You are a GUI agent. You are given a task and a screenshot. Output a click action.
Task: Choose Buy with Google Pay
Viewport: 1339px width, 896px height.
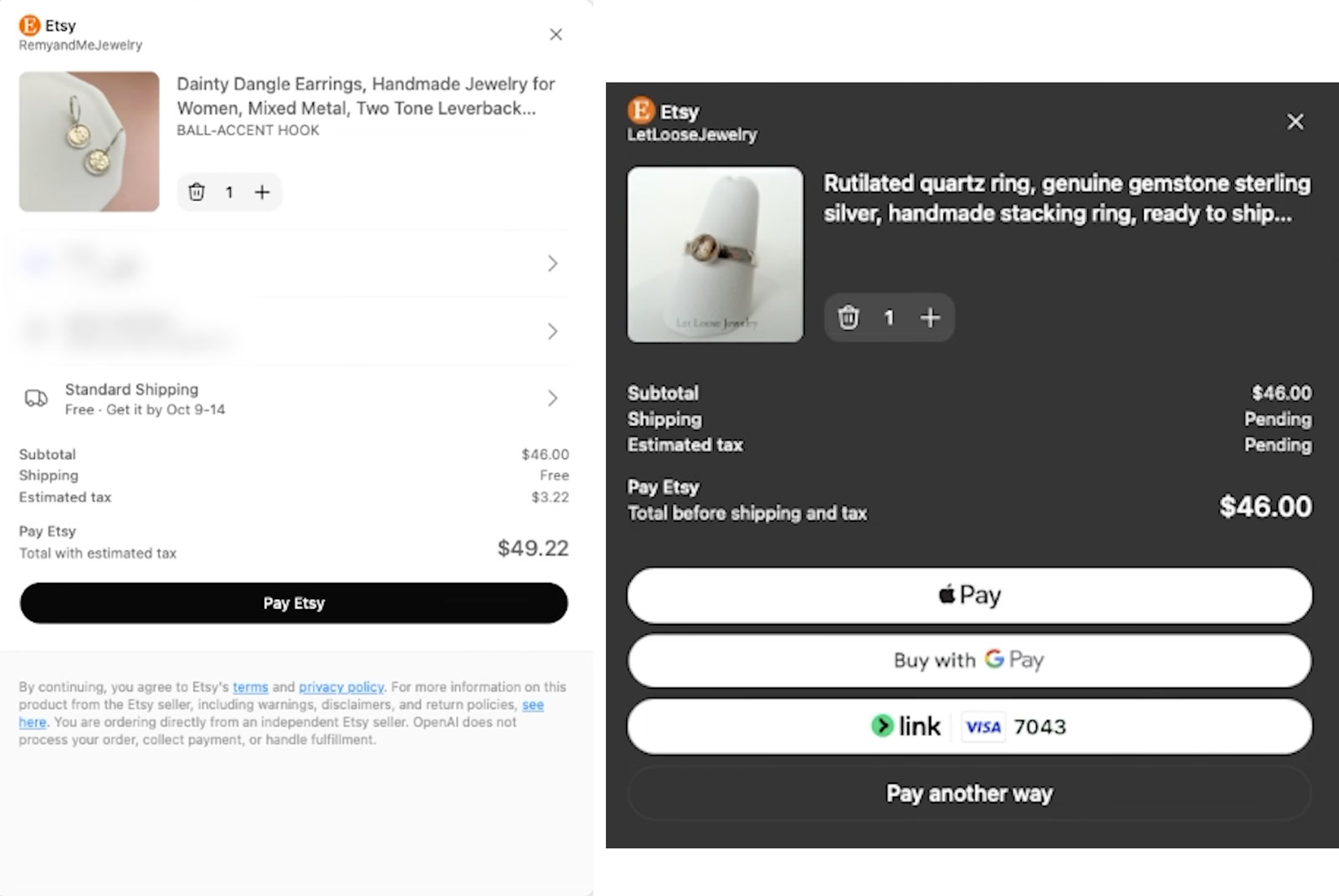[x=969, y=661]
